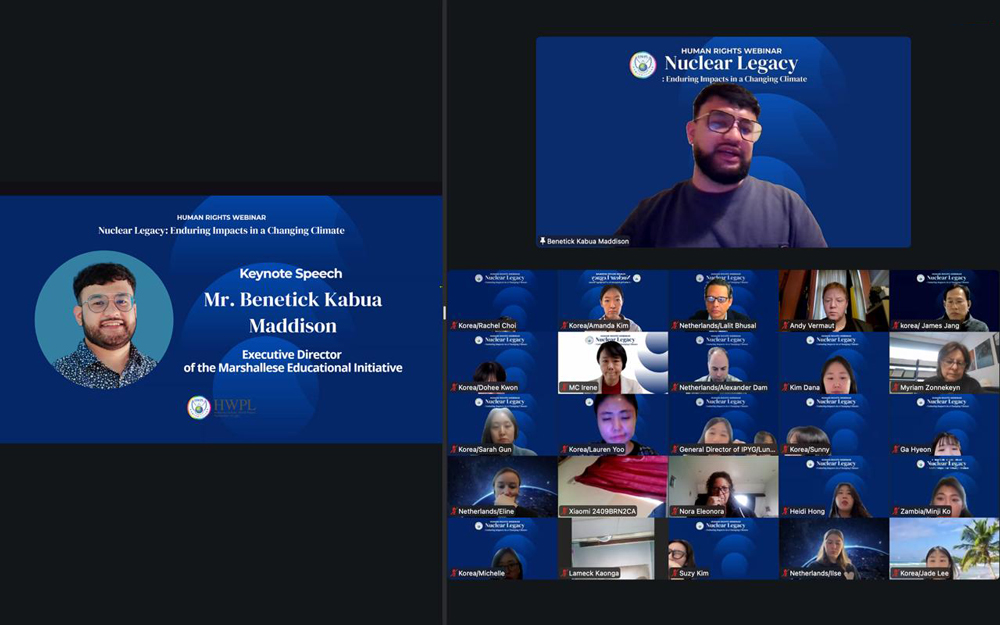Screen dimensions: 1000x625
Task: Select Netherlands/Lalit Bhusal's video tile
Action: pyautogui.click(x=723, y=298)
